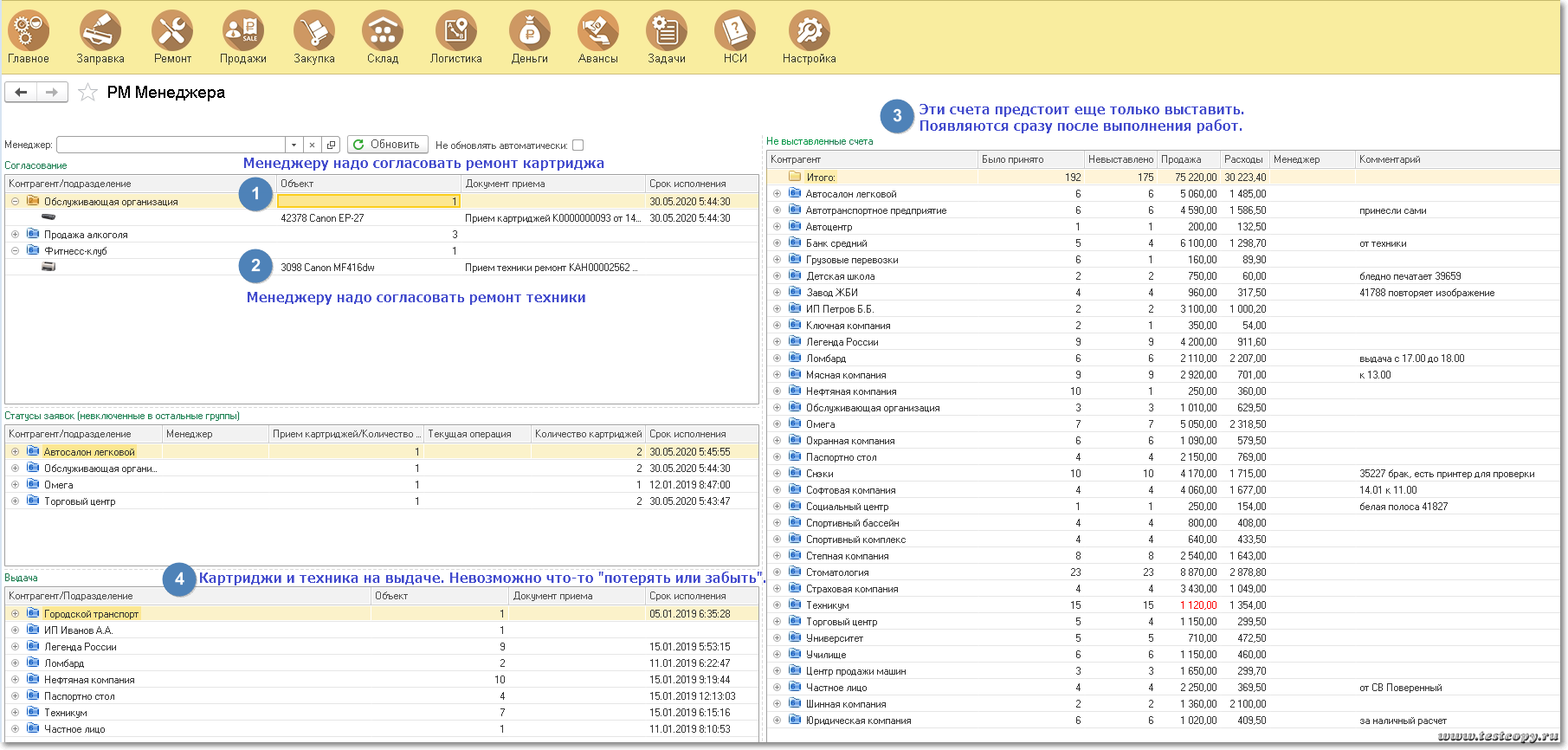Collapse the Фитнесс-клуб group
The image size is (1568, 750).
(x=15, y=251)
